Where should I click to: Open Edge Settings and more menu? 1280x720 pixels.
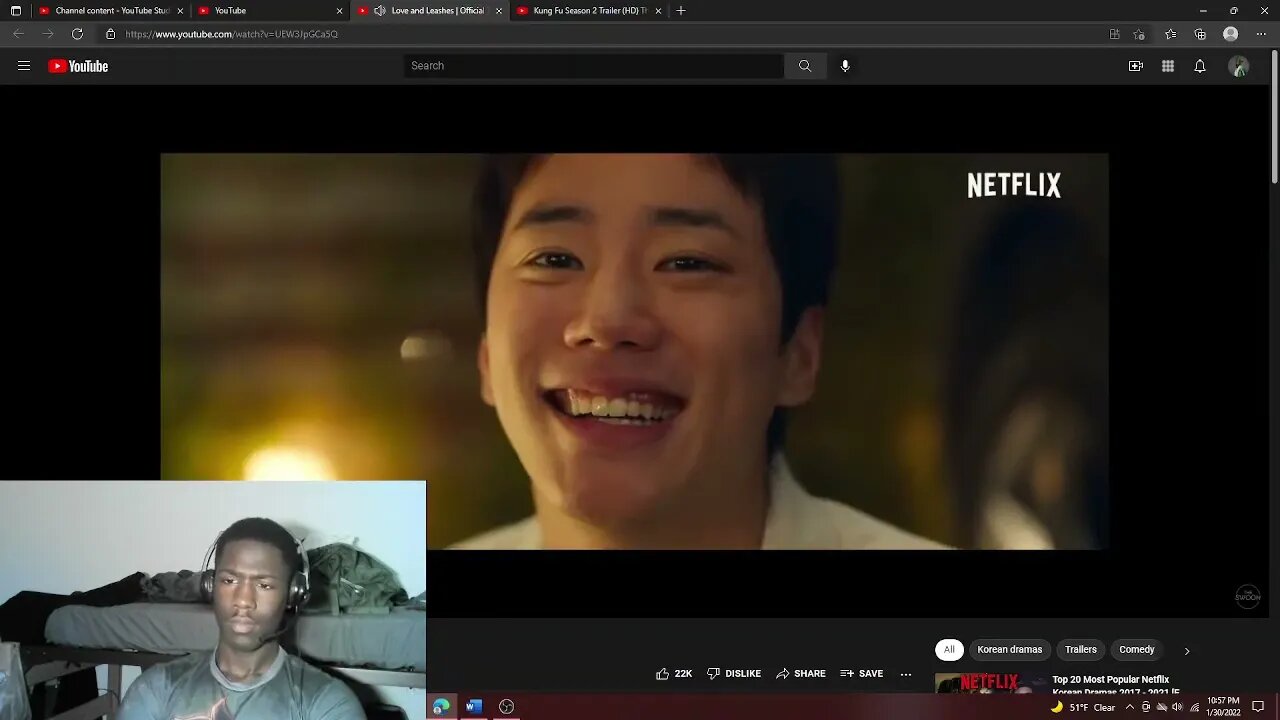(1261, 34)
